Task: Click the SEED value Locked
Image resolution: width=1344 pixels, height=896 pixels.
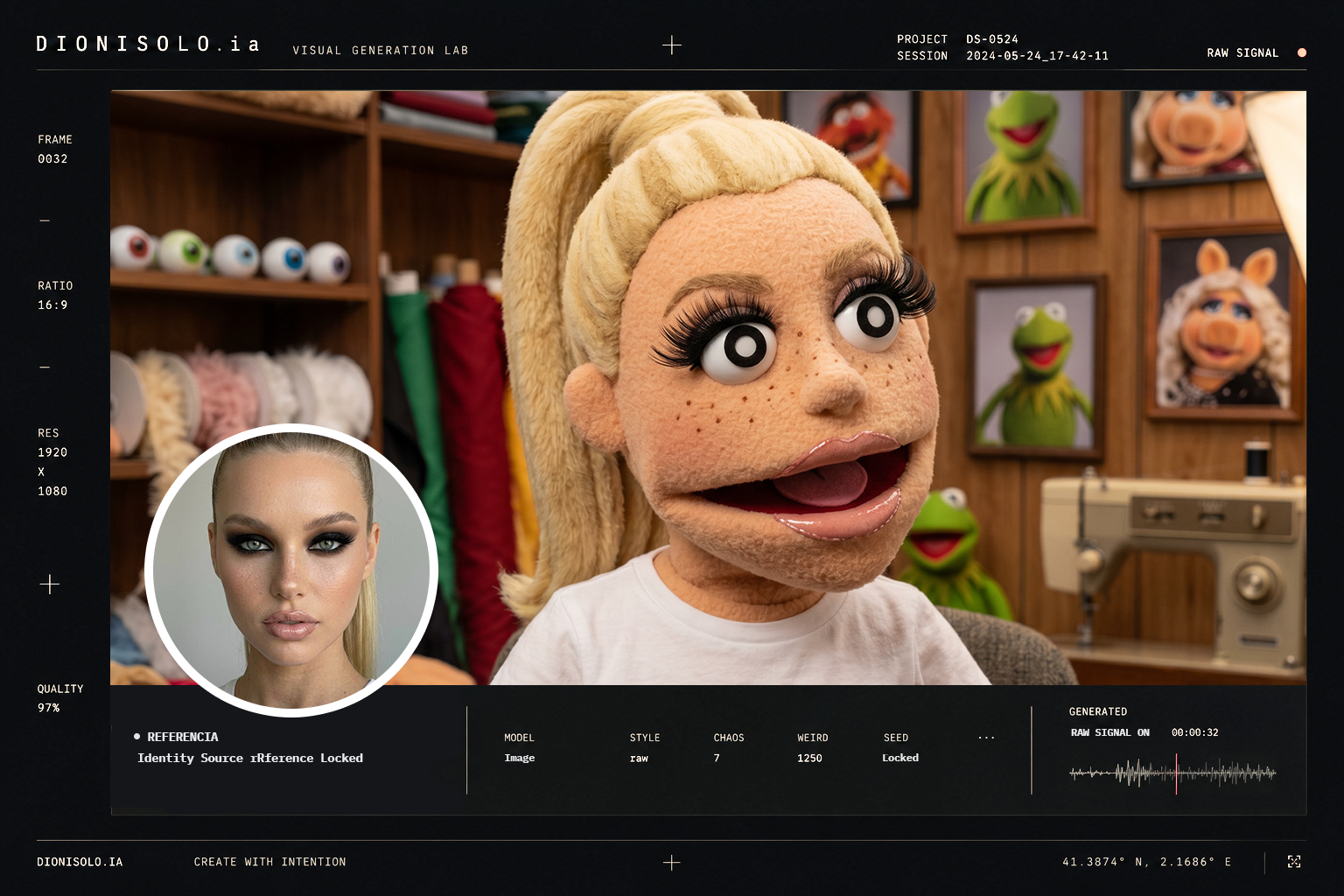Action: (x=900, y=758)
